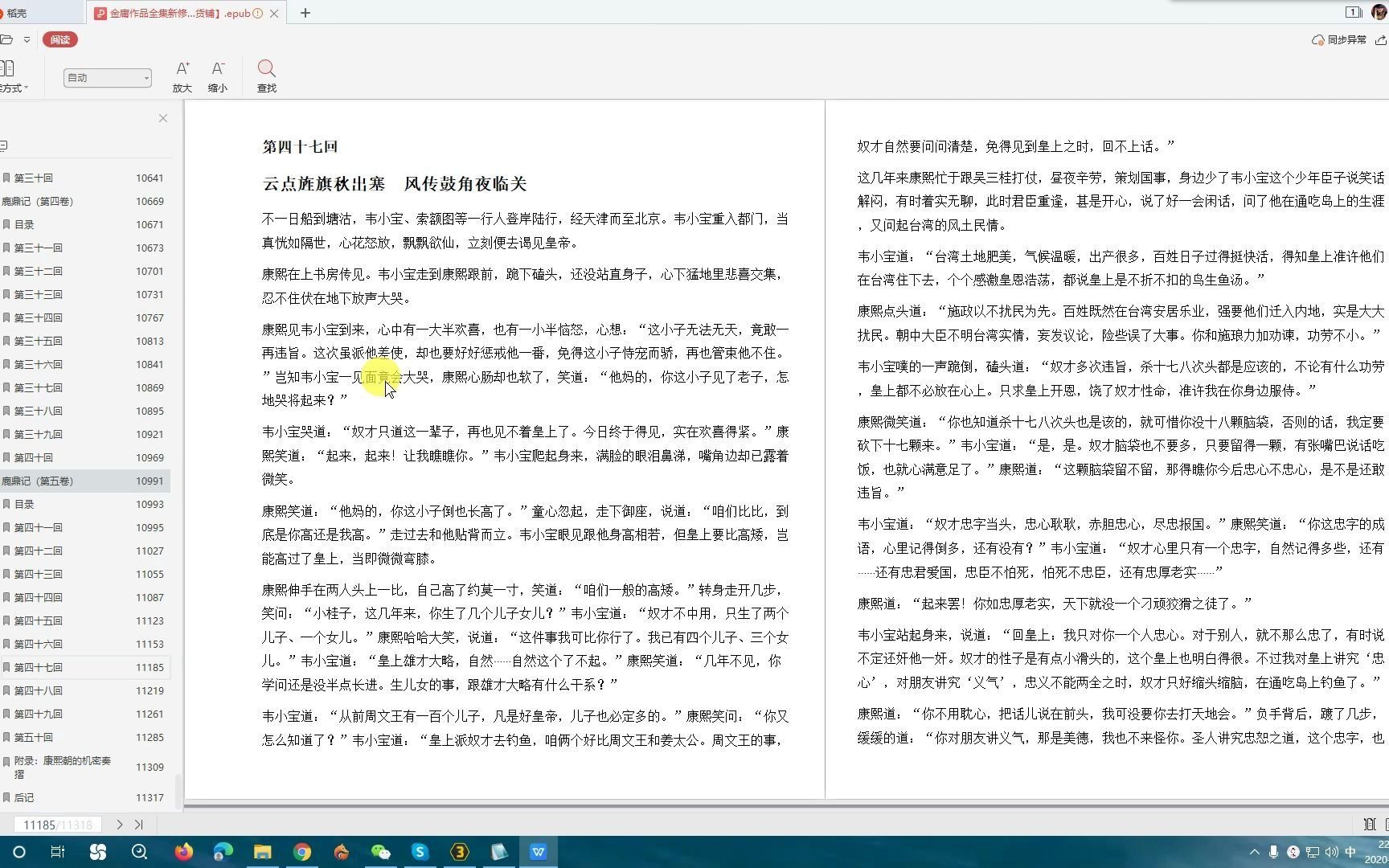Image resolution: width=1389 pixels, height=868 pixels.
Task: Select the 金庸作品全集 epub document tab
Action: pyautogui.click(x=180, y=13)
